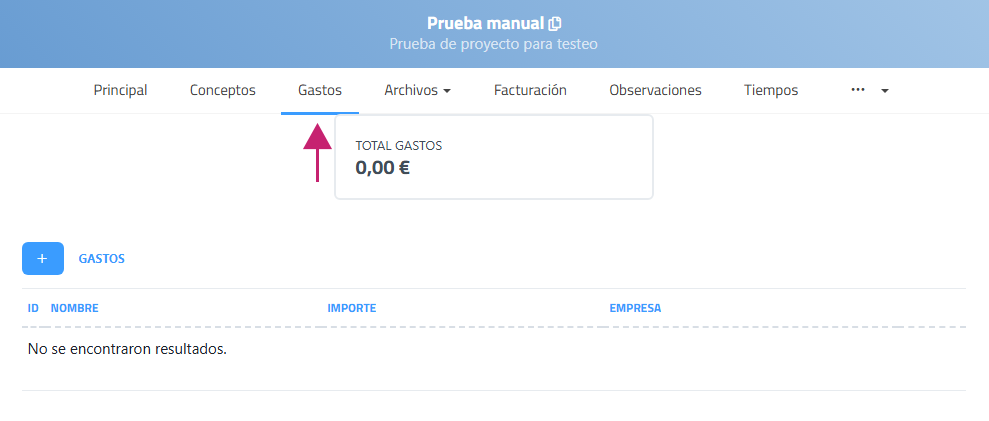
Task: Click the No se encontraron resultados row
Action: (128, 349)
